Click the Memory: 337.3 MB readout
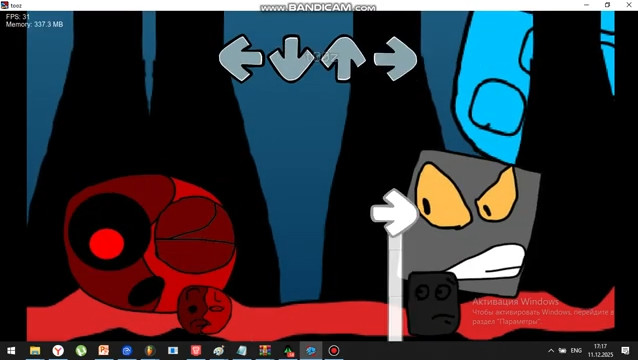The image size is (638, 360). tap(34, 24)
